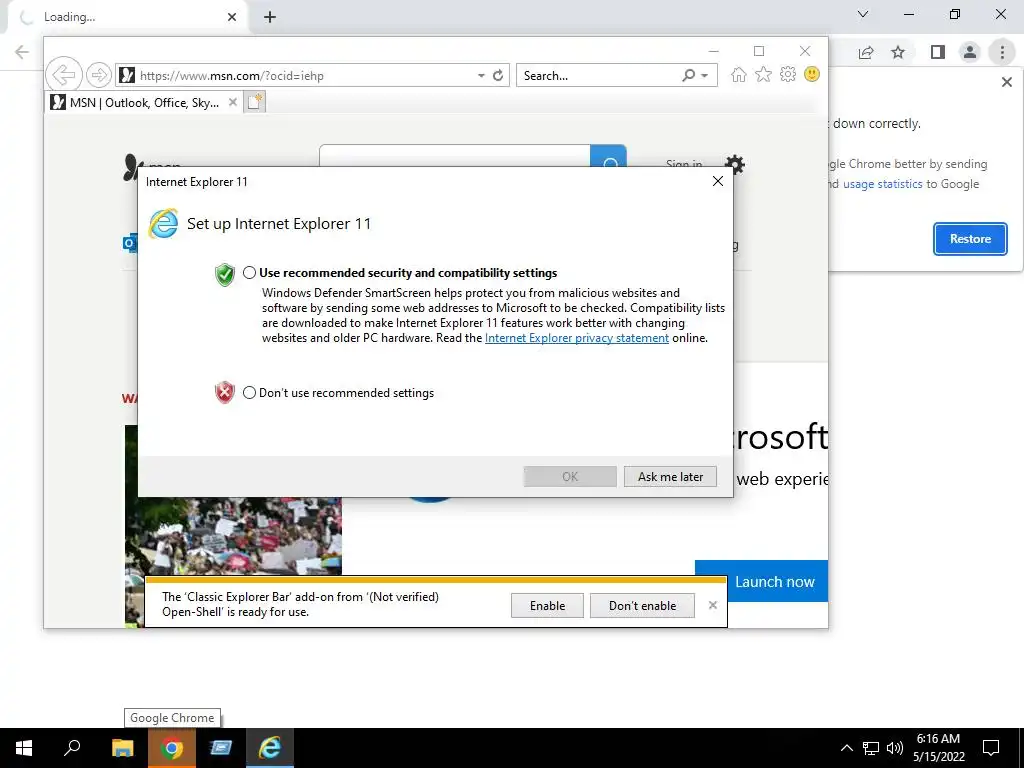This screenshot has height=768, width=1024.
Task: Dismiss the add-on notification bar
Action: [712, 605]
